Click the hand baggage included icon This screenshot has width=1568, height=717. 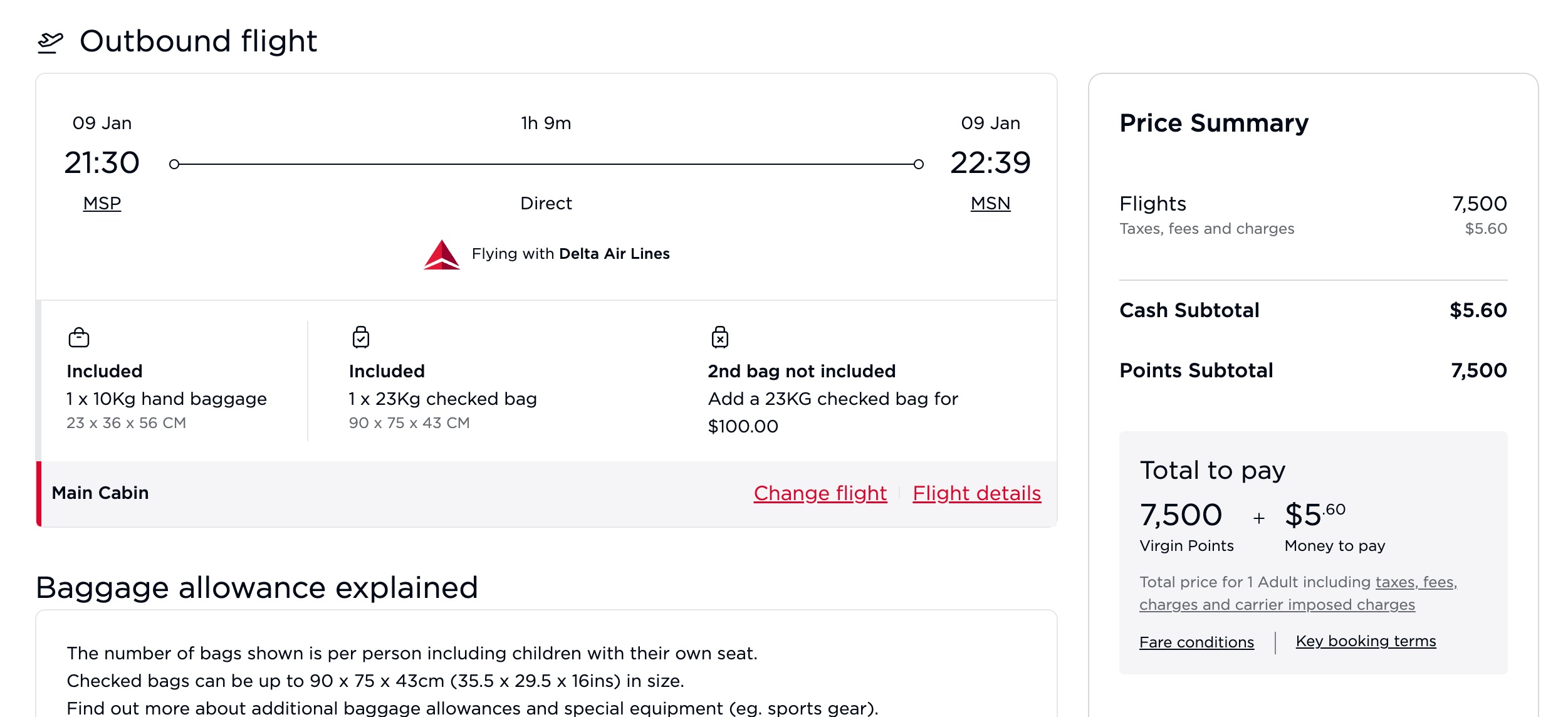(79, 336)
